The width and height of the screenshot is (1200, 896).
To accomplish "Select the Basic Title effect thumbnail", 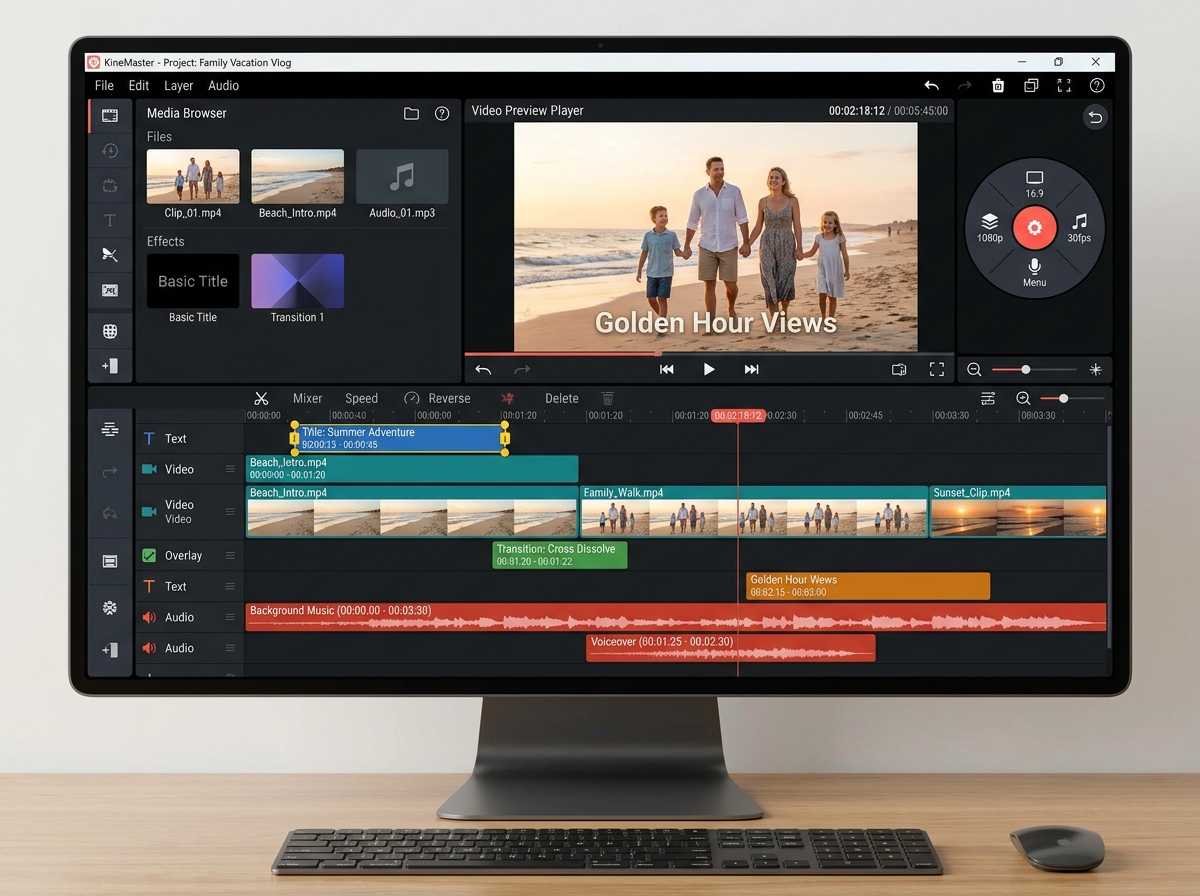I will click(x=193, y=281).
